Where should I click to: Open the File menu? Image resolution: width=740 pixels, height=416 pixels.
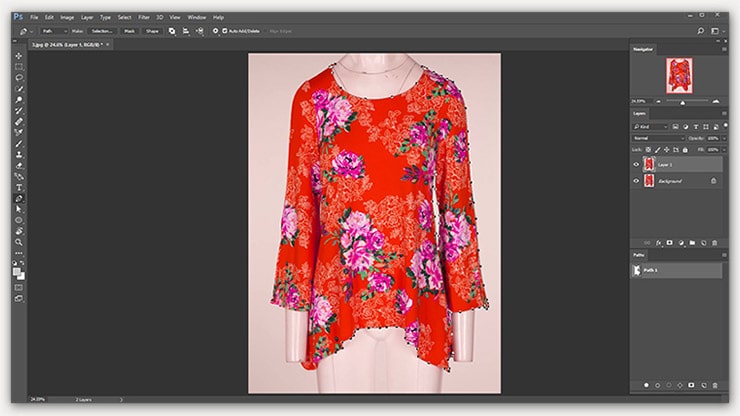(34, 17)
